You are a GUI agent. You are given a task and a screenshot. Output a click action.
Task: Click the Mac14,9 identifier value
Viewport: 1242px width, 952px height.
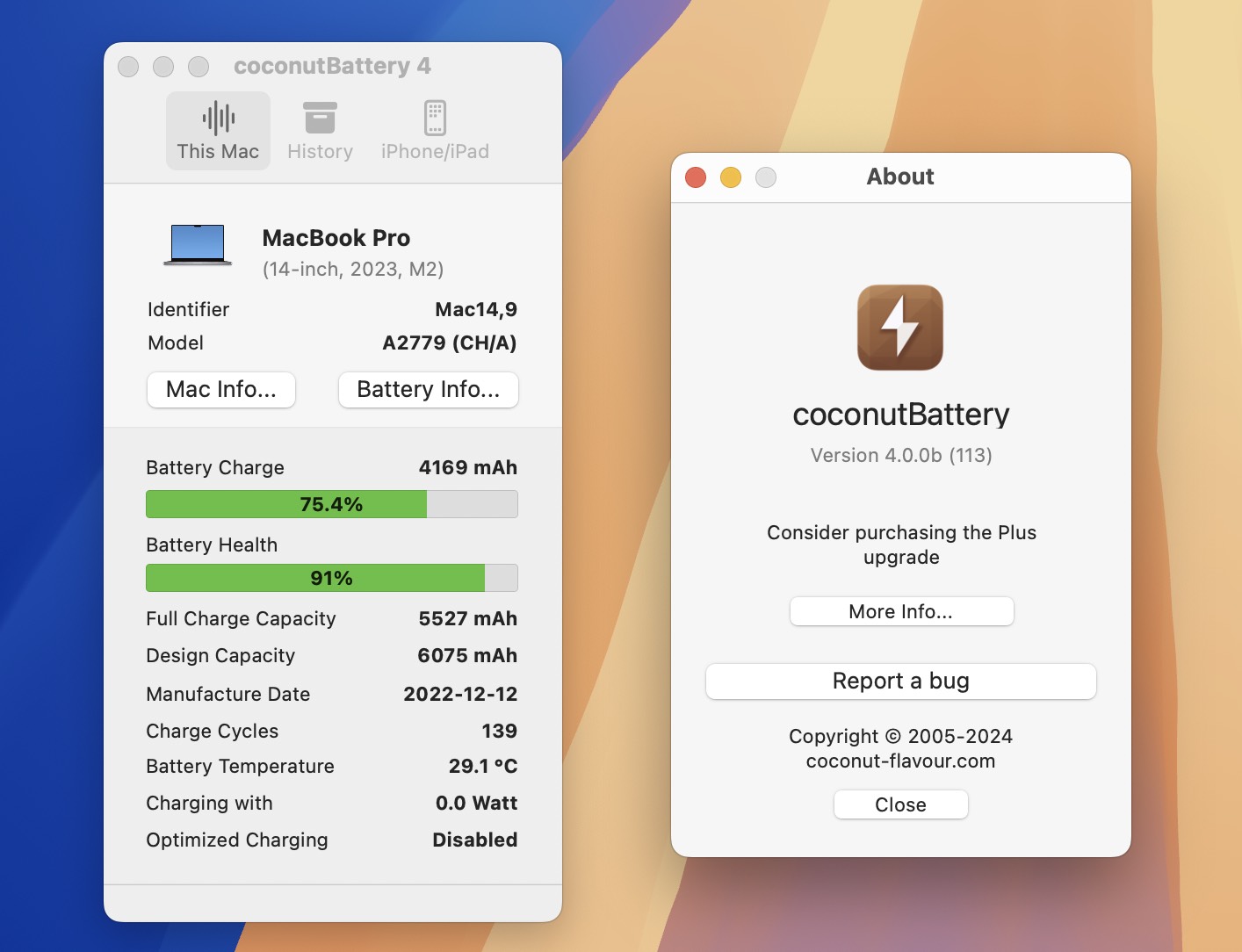(476, 309)
